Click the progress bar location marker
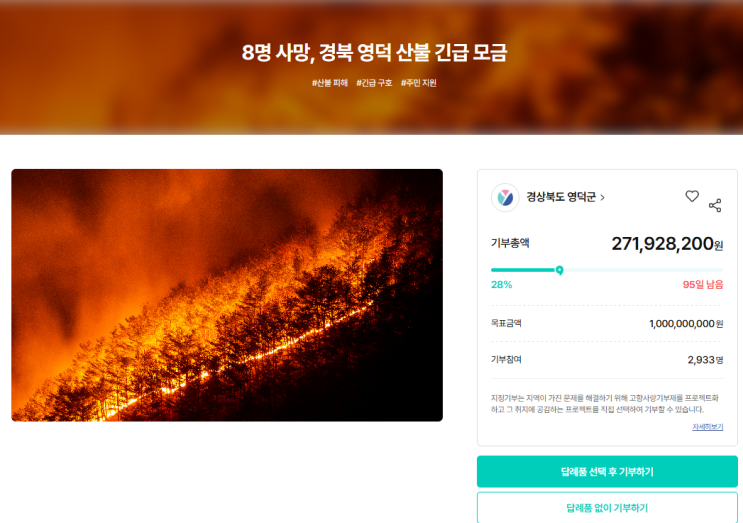 560,271
